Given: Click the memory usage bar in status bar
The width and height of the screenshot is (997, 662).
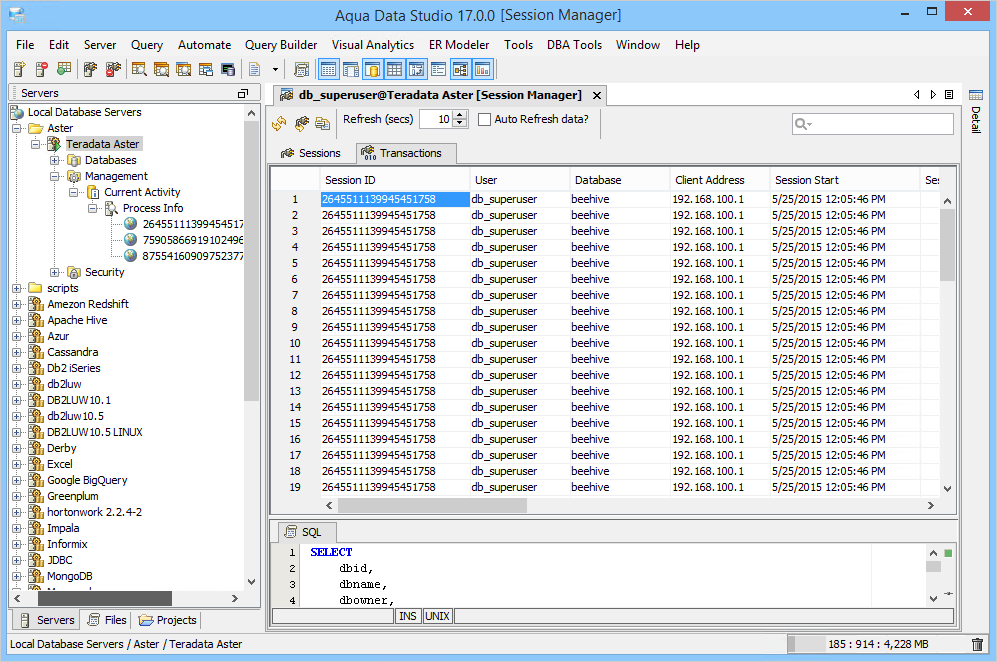Looking at the screenshot, I should tap(877, 644).
